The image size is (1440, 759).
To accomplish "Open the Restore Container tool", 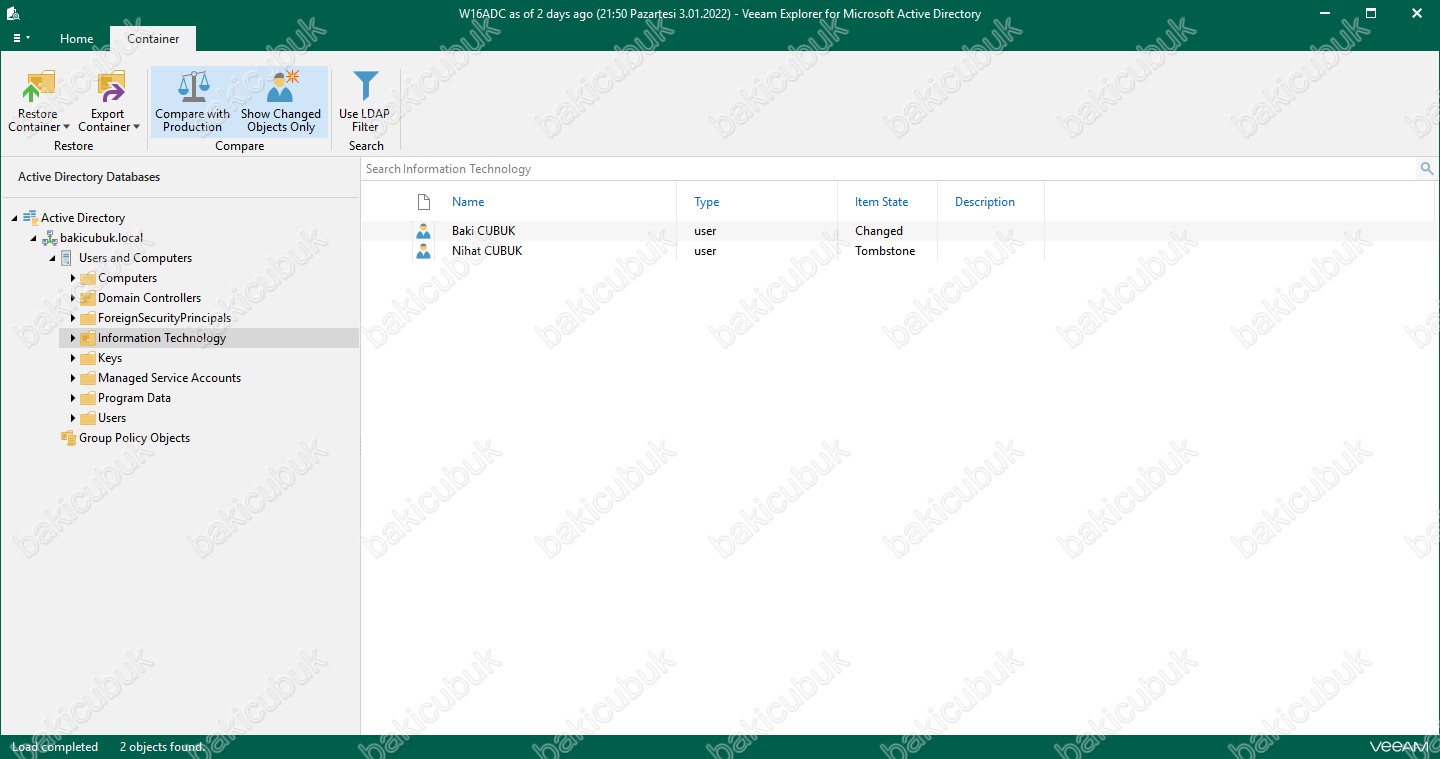I will coord(38,101).
